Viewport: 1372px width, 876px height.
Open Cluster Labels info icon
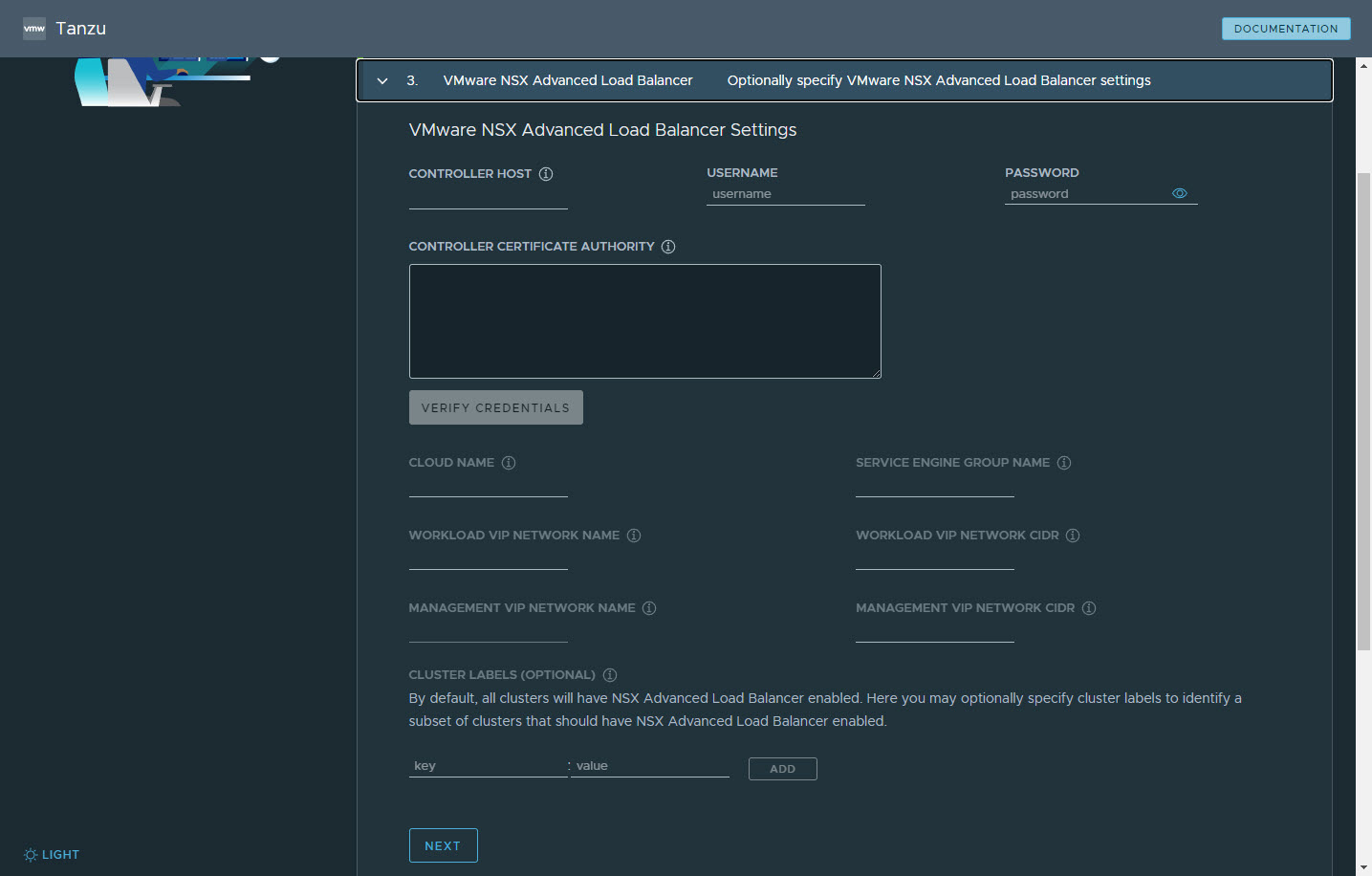[x=610, y=675]
